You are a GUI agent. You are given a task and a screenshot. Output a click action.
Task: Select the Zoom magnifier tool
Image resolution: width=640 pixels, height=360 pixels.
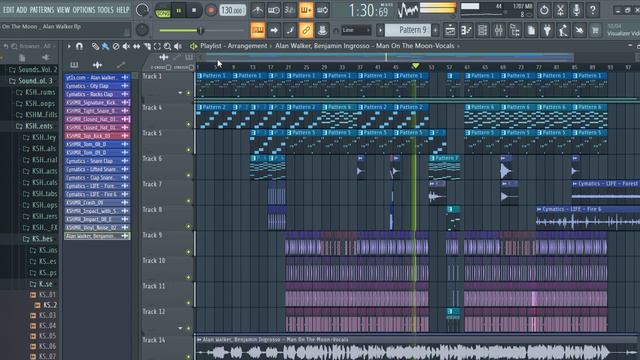coord(167,47)
